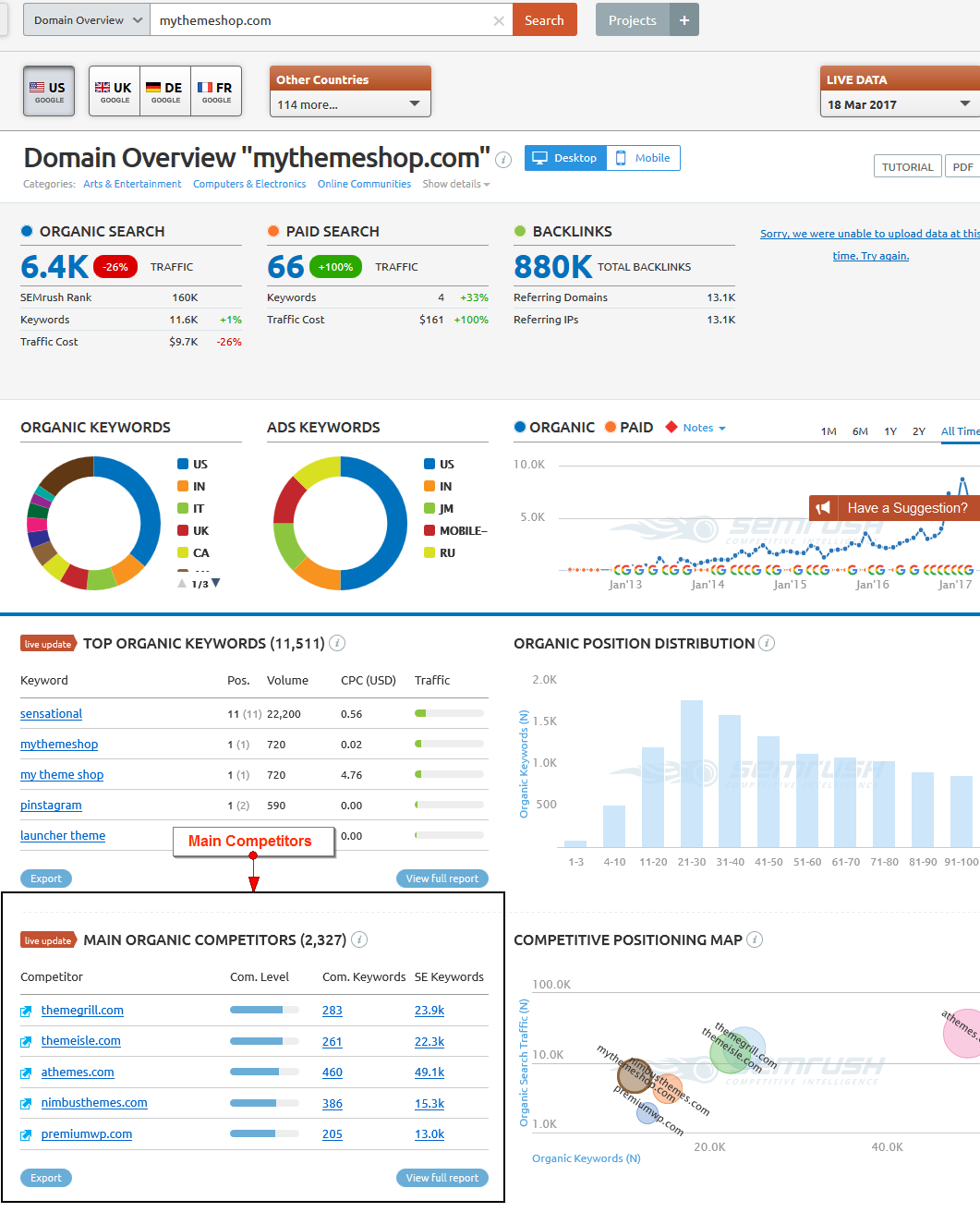Switch to Desktop data view
This screenshot has height=1212, width=980.
[565, 158]
